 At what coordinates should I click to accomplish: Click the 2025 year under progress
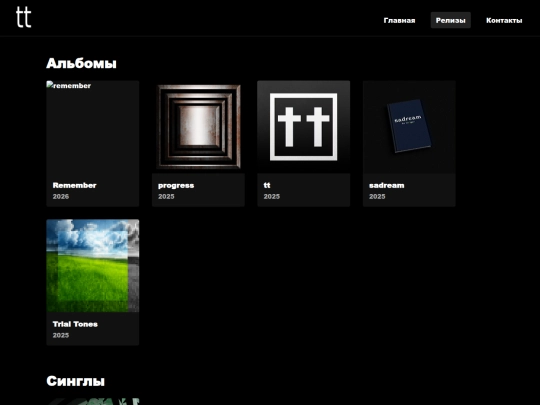pos(166,196)
